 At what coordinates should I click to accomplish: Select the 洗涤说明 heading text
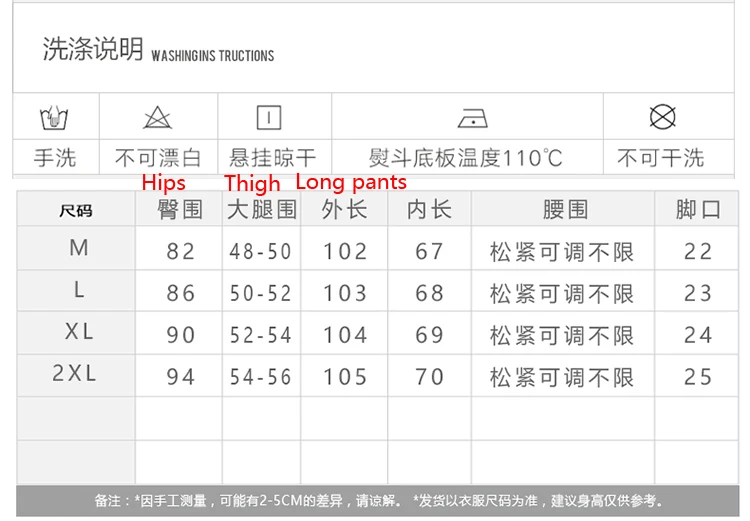(x=93, y=49)
